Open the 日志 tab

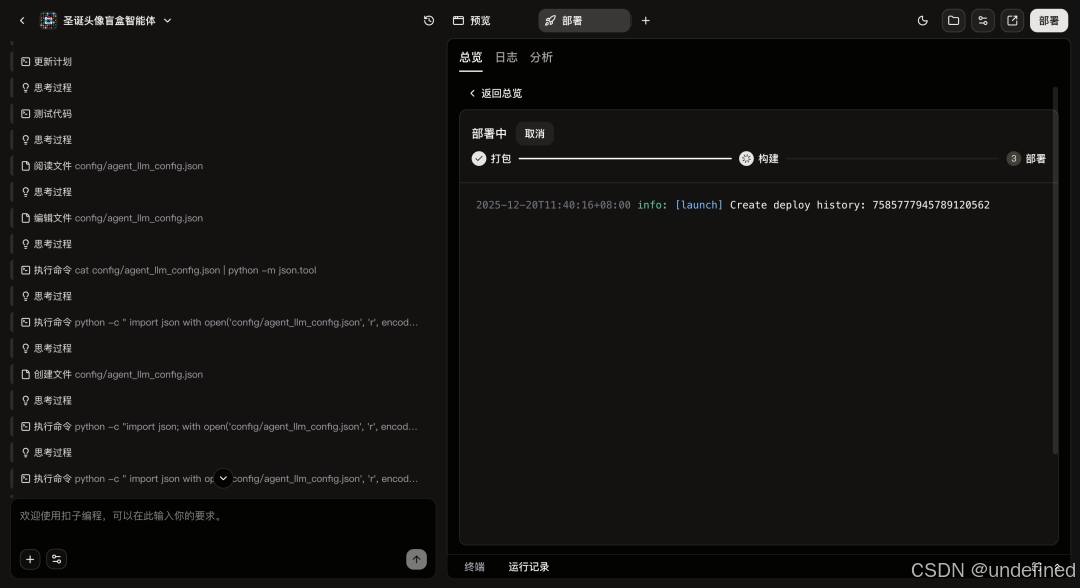point(506,58)
